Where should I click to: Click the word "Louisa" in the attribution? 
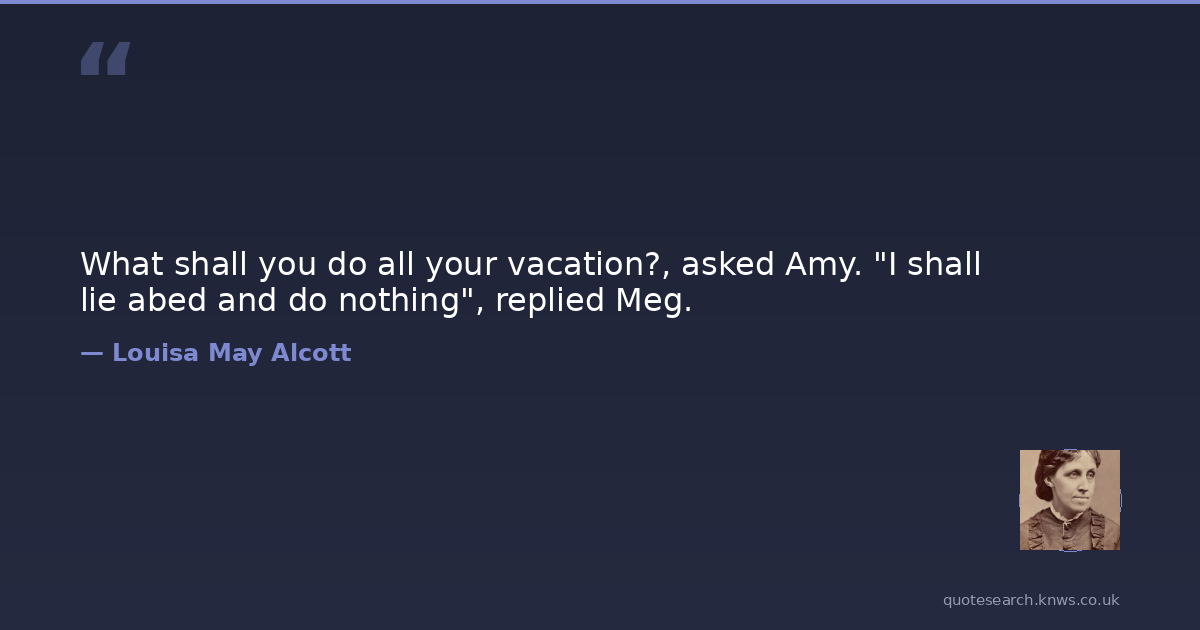(x=155, y=353)
